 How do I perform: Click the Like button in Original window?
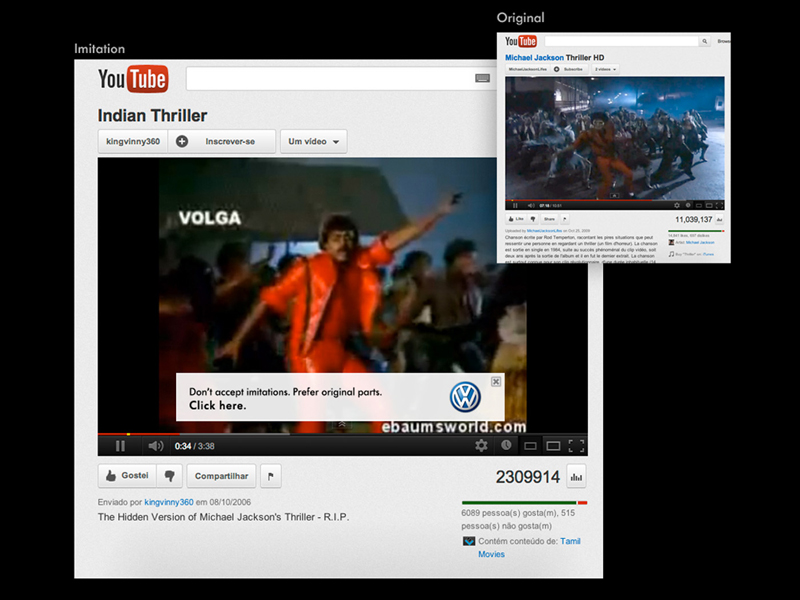coord(516,219)
